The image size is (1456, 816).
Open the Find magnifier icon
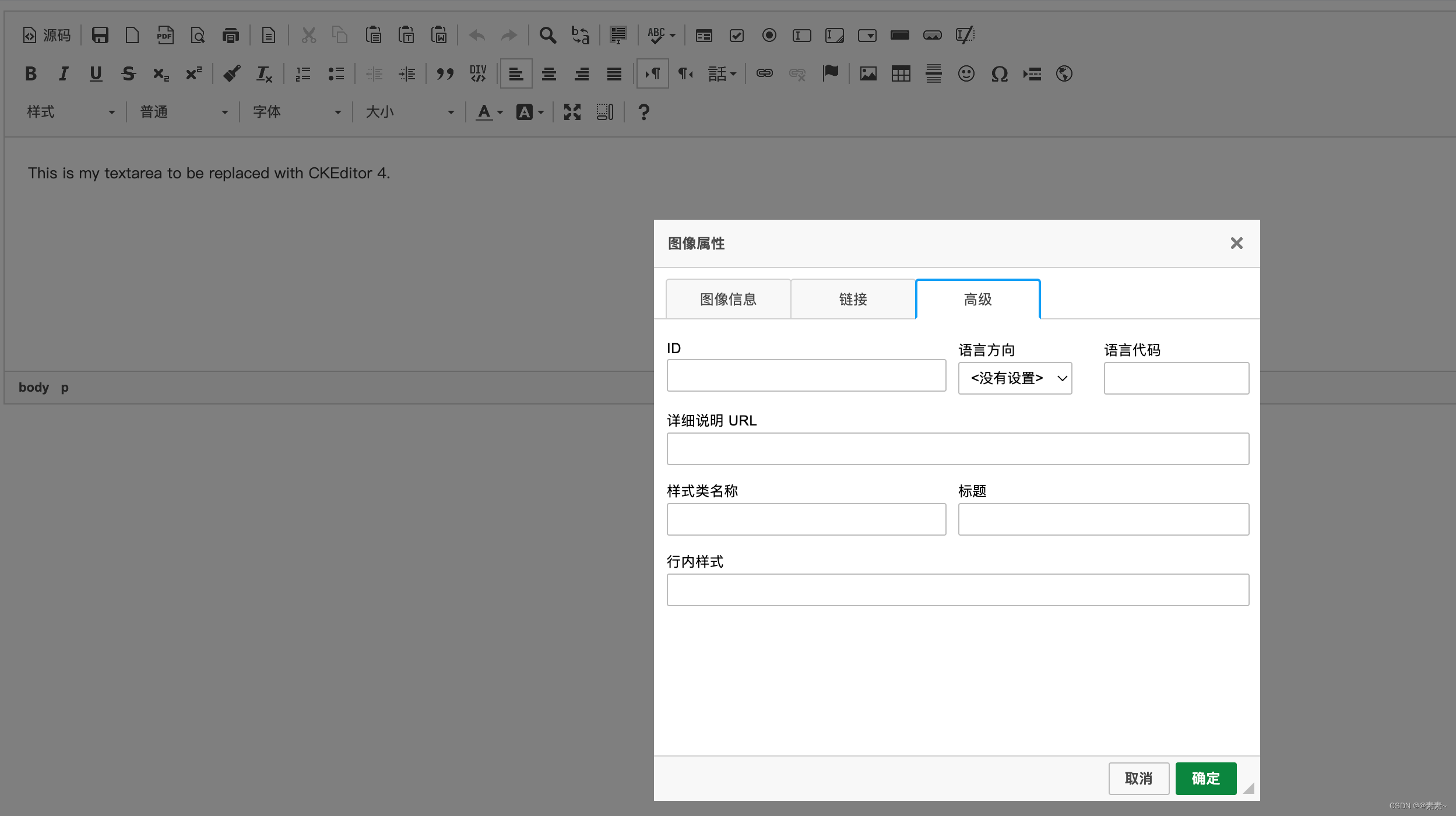pos(547,36)
